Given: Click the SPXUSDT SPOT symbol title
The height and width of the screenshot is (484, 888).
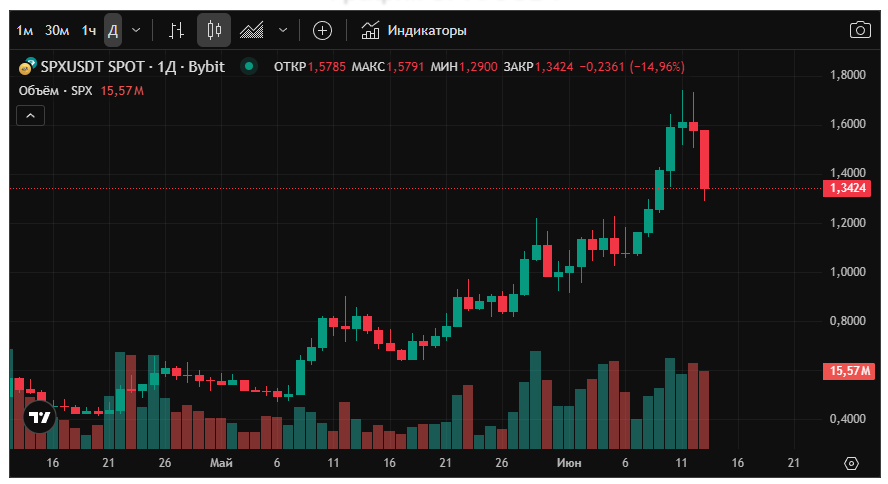Looking at the screenshot, I should 133,67.
